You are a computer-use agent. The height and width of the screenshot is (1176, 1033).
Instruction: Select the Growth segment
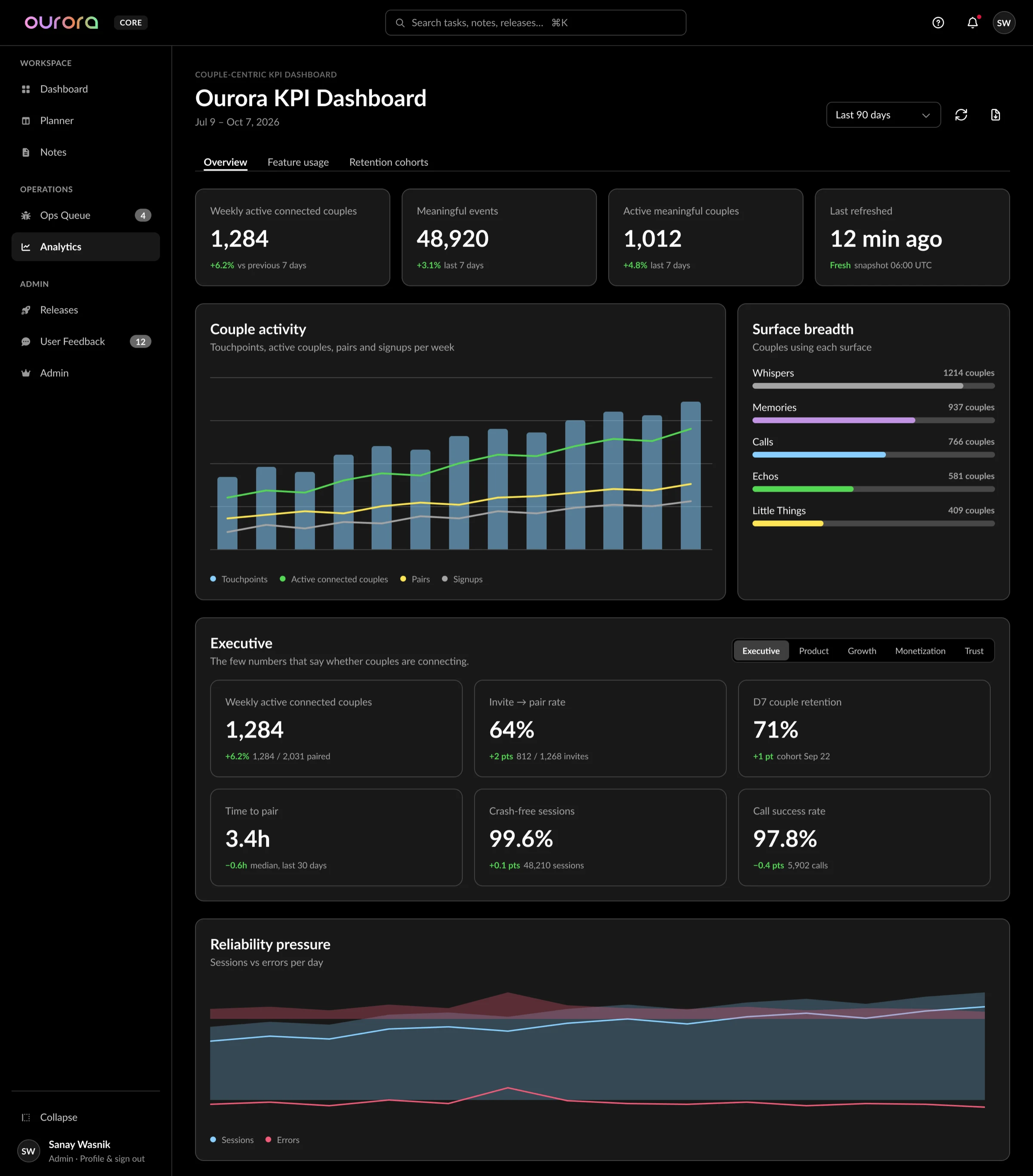(x=862, y=651)
